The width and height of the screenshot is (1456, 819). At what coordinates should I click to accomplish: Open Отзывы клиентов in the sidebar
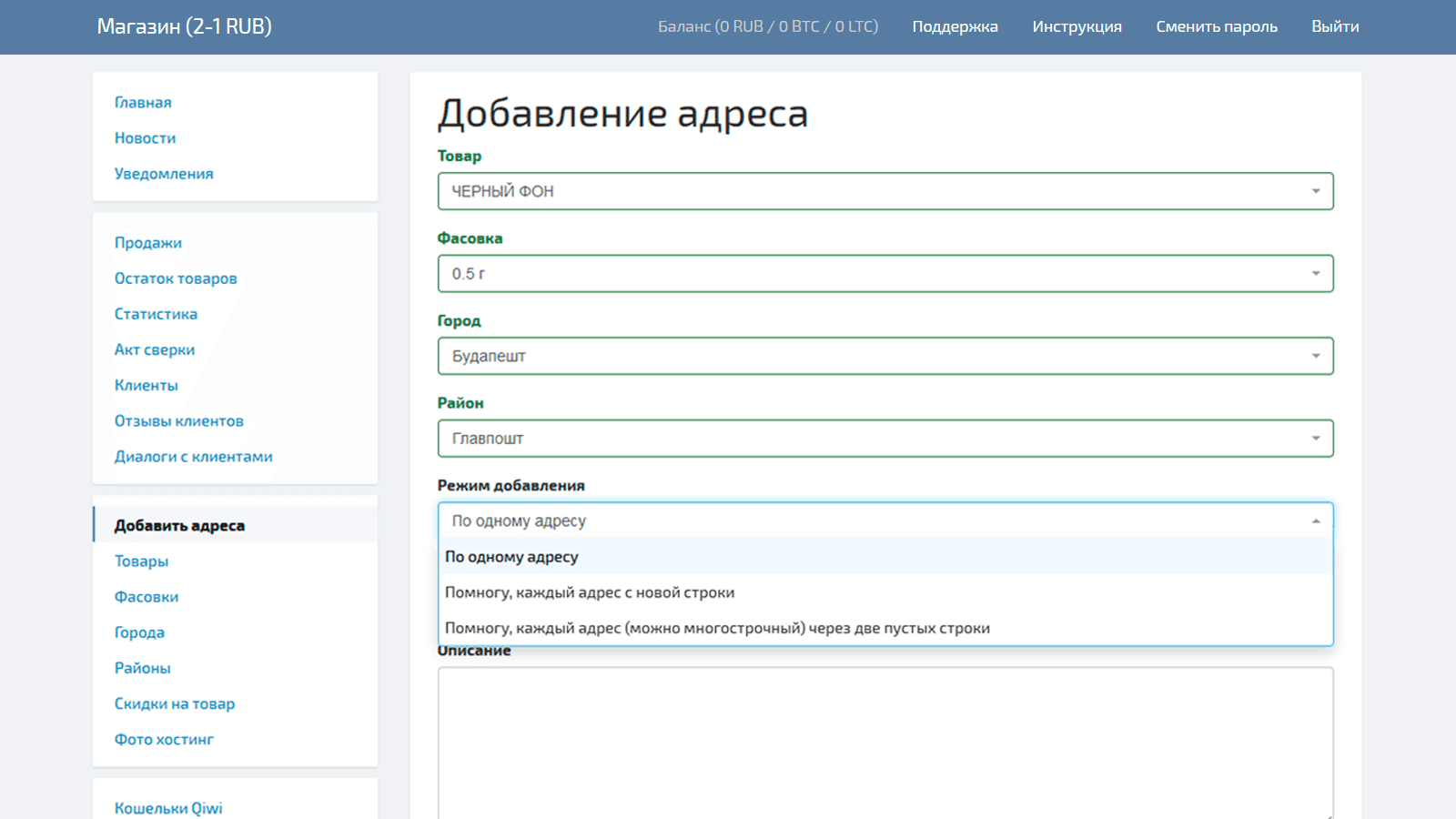(x=178, y=420)
